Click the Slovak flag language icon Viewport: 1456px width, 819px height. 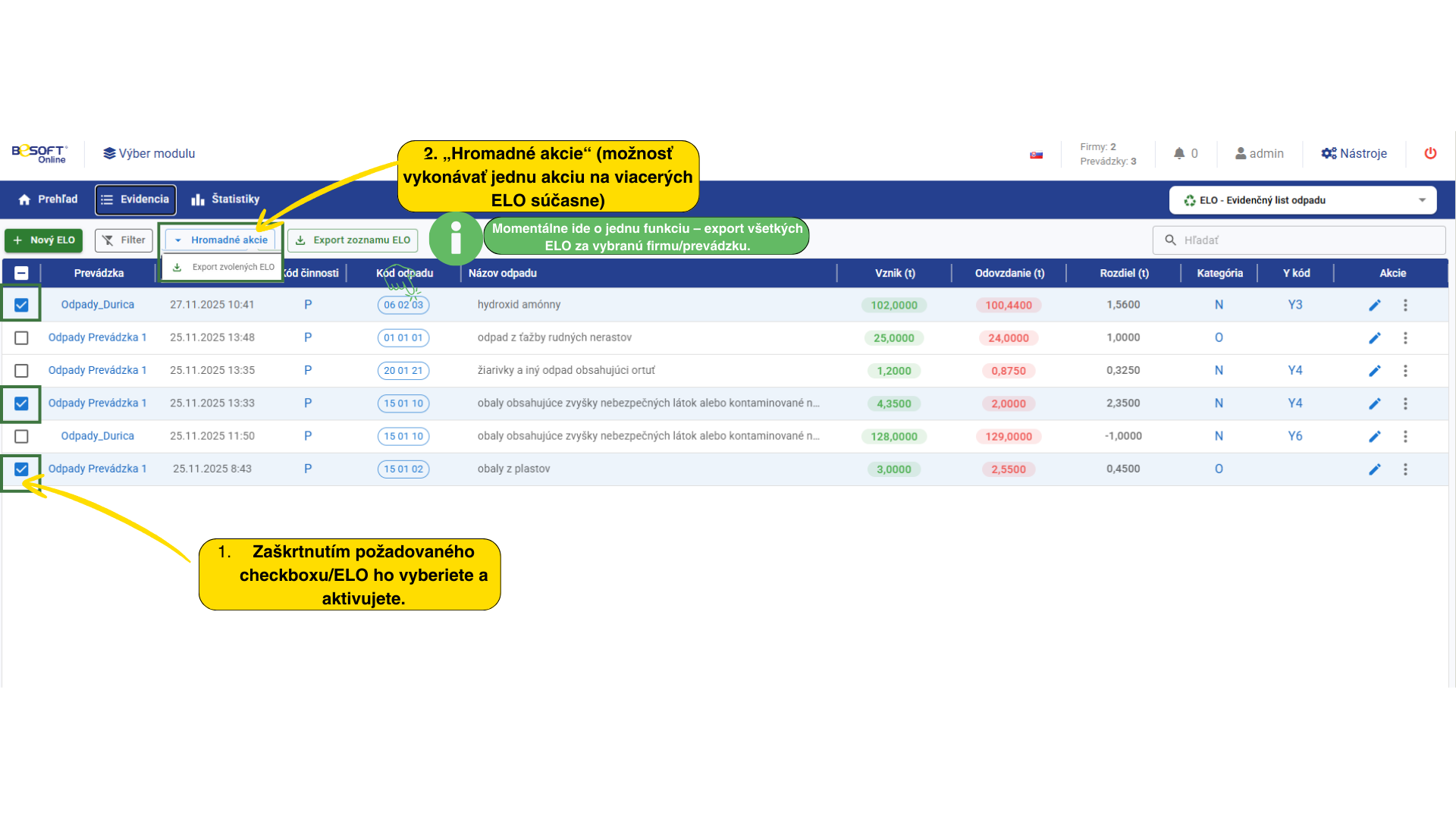pyautogui.click(x=1036, y=155)
